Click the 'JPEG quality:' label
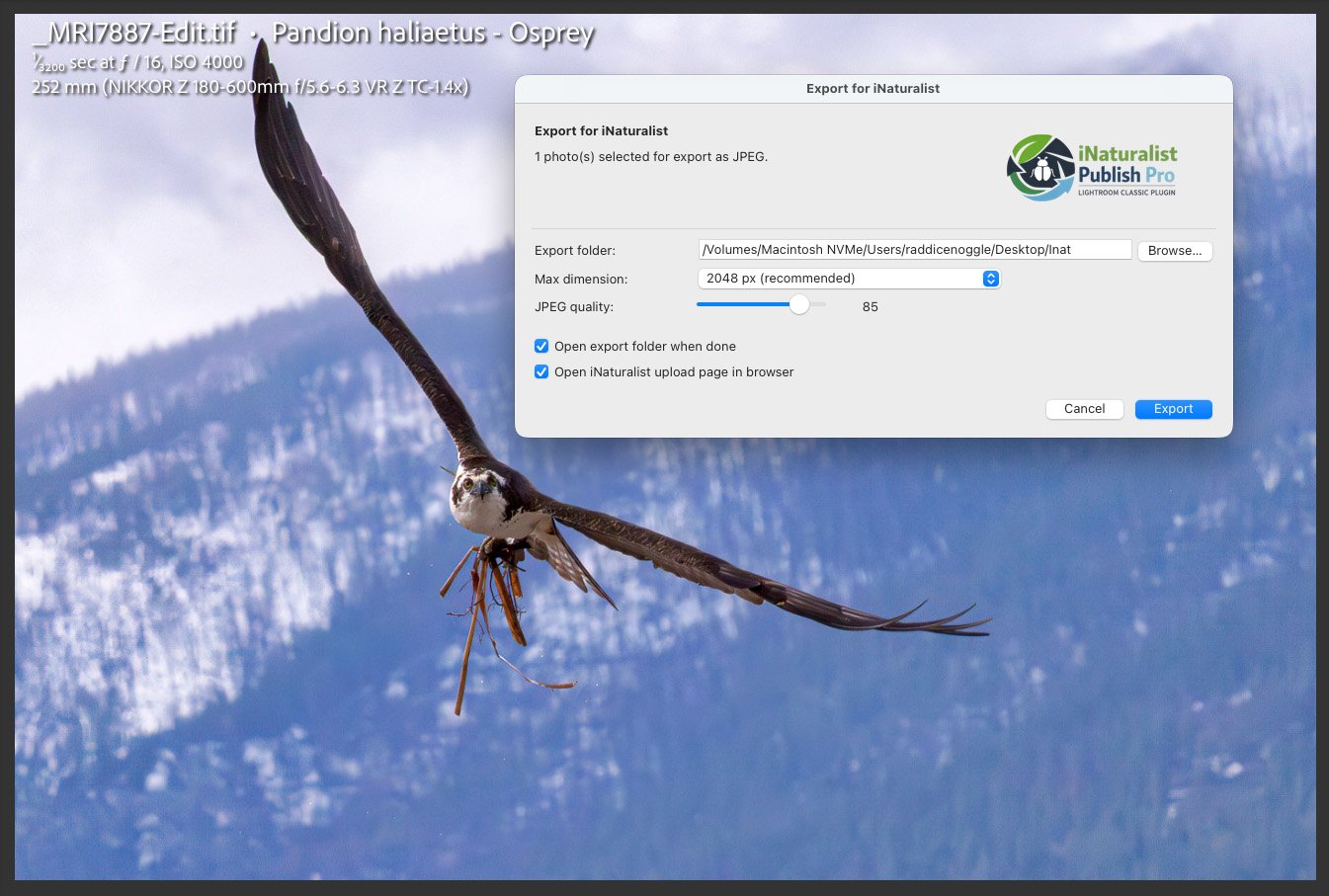This screenshot has width=1329, height=896. pos(574,307)
